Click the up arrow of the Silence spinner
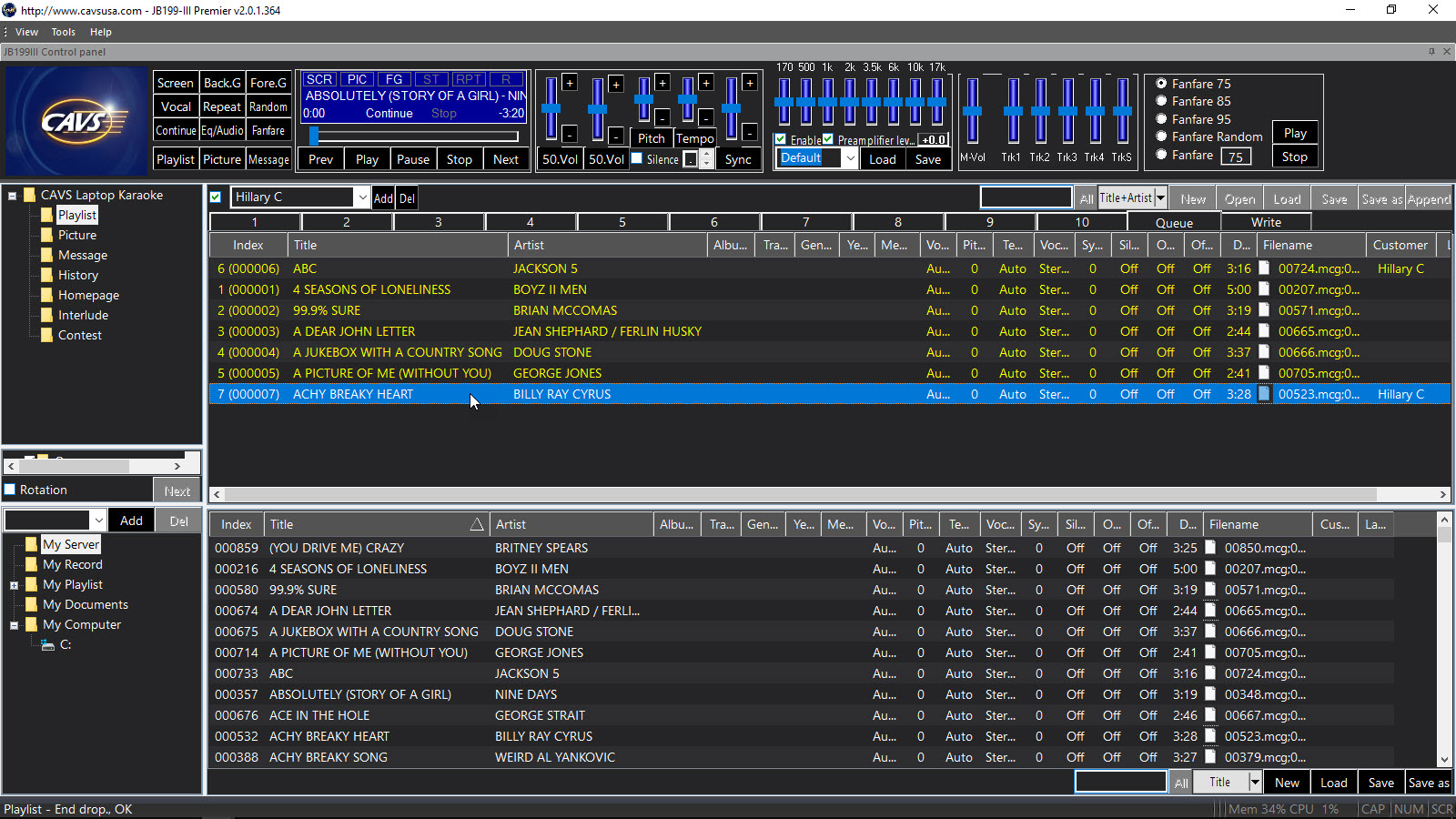Screen dimensions: 1456x819 tap(707, 155)
